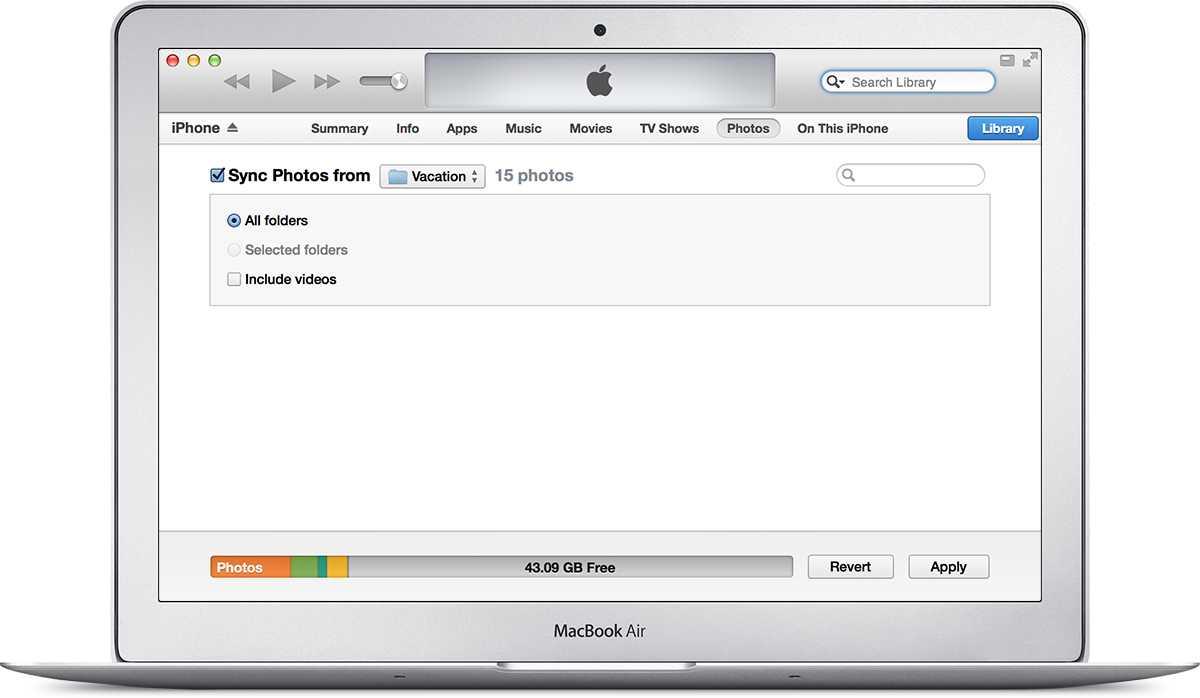This screenshot has height=698, width=1200.
Task: Choose the Selected folders radio button
Action: (x=234, y=250)
